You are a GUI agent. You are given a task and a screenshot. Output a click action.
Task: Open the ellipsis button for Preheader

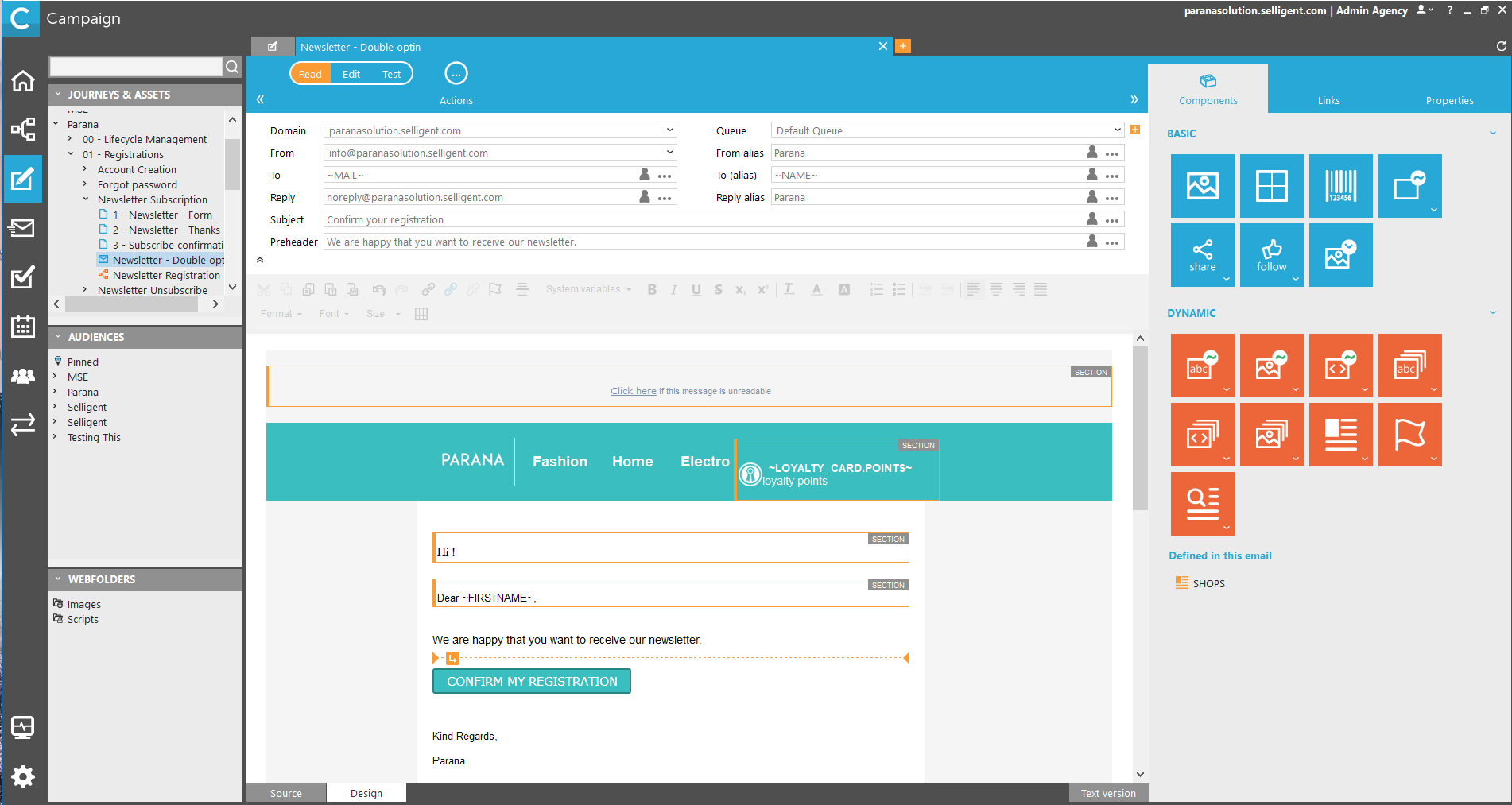point(1112,242)
